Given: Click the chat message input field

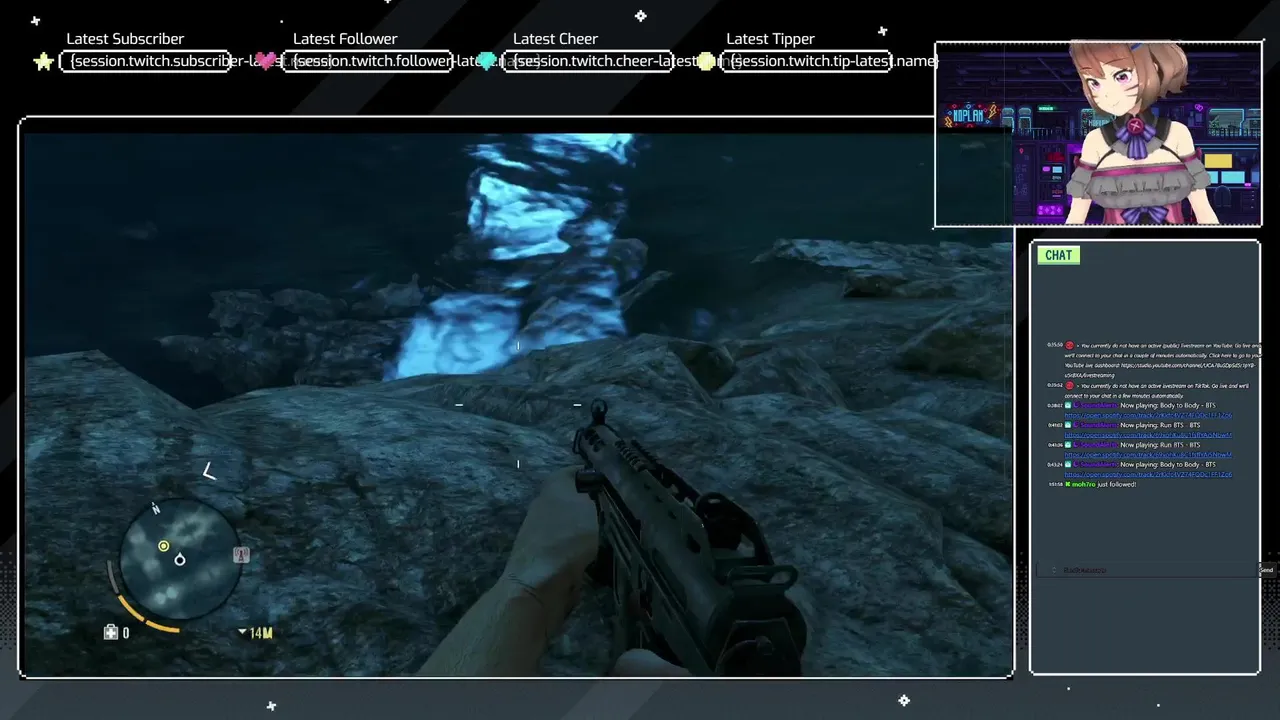Looking at the screenshot, I should 1147,569.
